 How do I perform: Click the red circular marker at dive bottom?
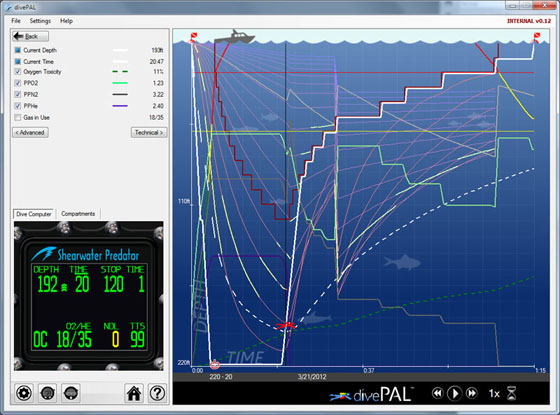click(215, 364)
